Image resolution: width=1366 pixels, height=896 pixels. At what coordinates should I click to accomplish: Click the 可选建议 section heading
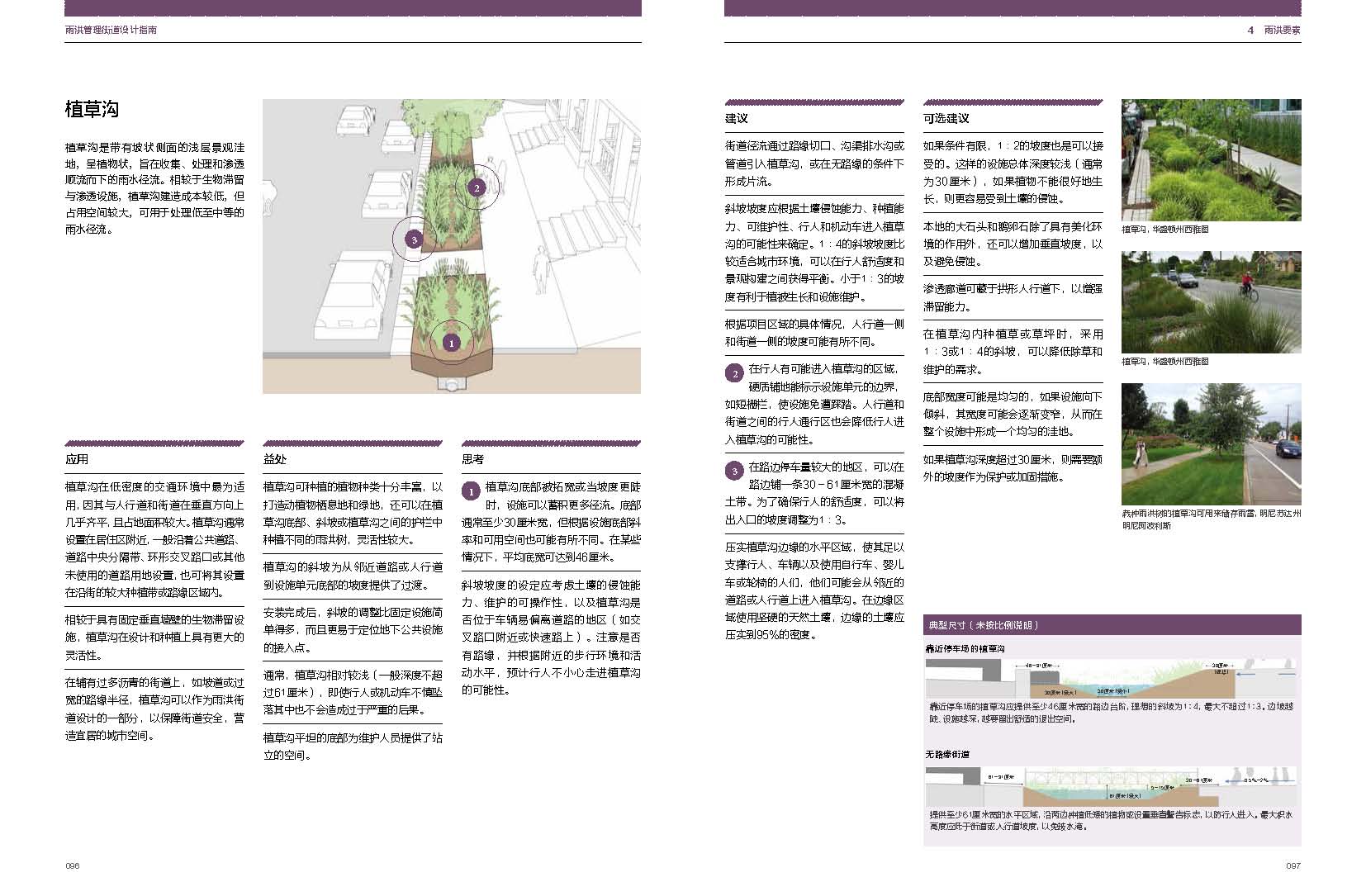coord(946,119)
